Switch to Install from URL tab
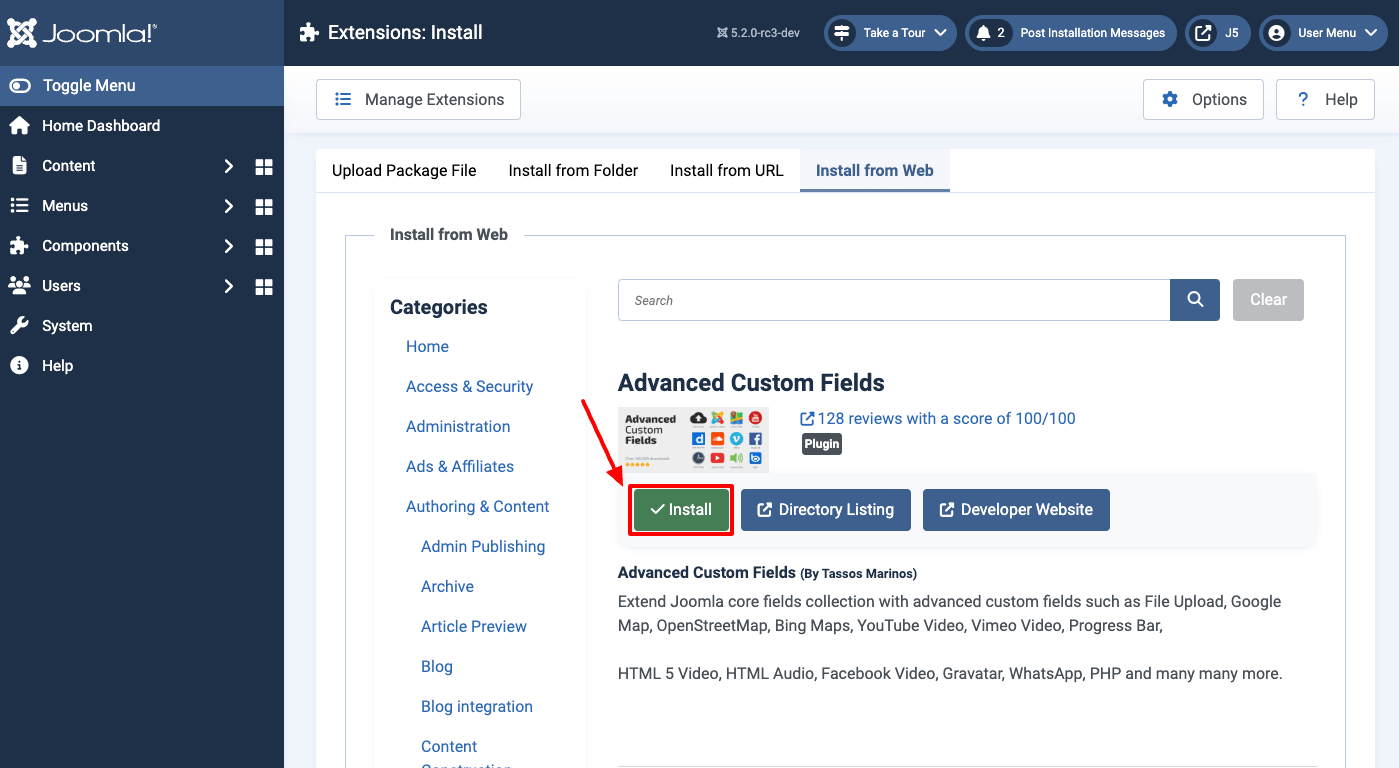Screen dimensions: 1399x768 (x=727, y=171)
